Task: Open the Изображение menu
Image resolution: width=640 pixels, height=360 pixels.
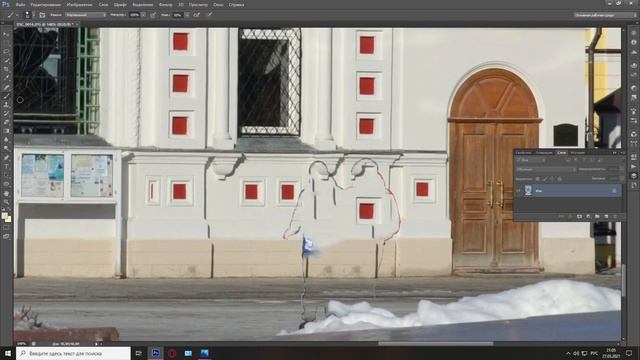Action: tap(79, 5)
